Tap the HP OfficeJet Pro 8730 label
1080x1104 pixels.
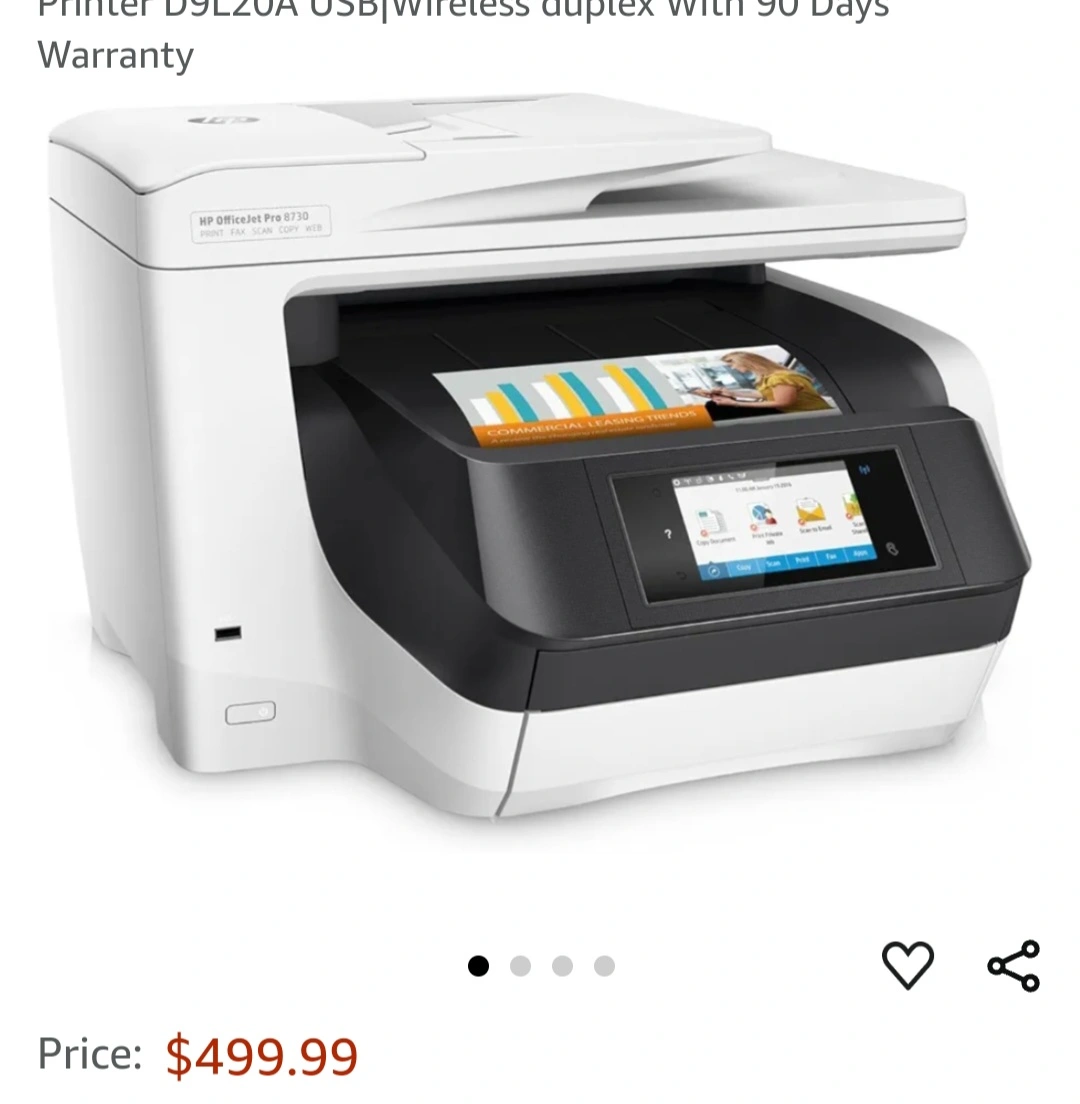pos(260,223)
